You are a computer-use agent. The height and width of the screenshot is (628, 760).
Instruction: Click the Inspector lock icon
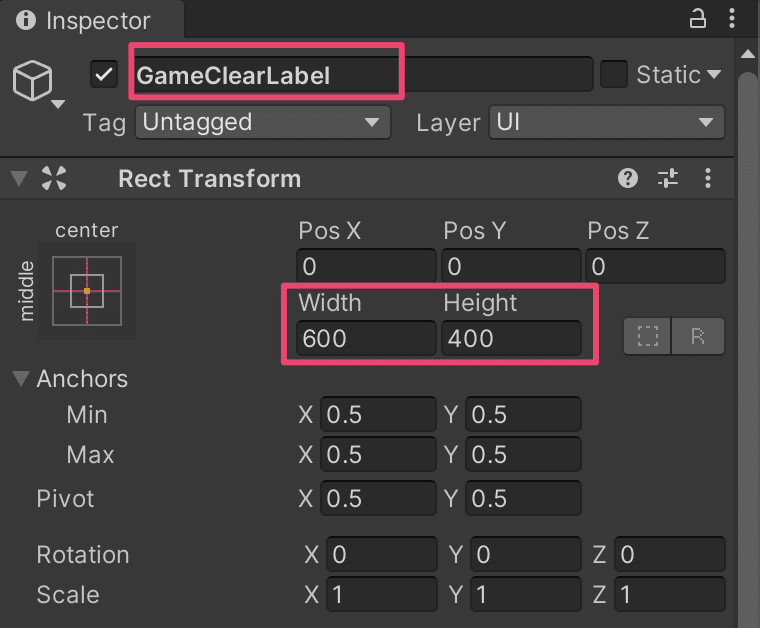[698, 18]
